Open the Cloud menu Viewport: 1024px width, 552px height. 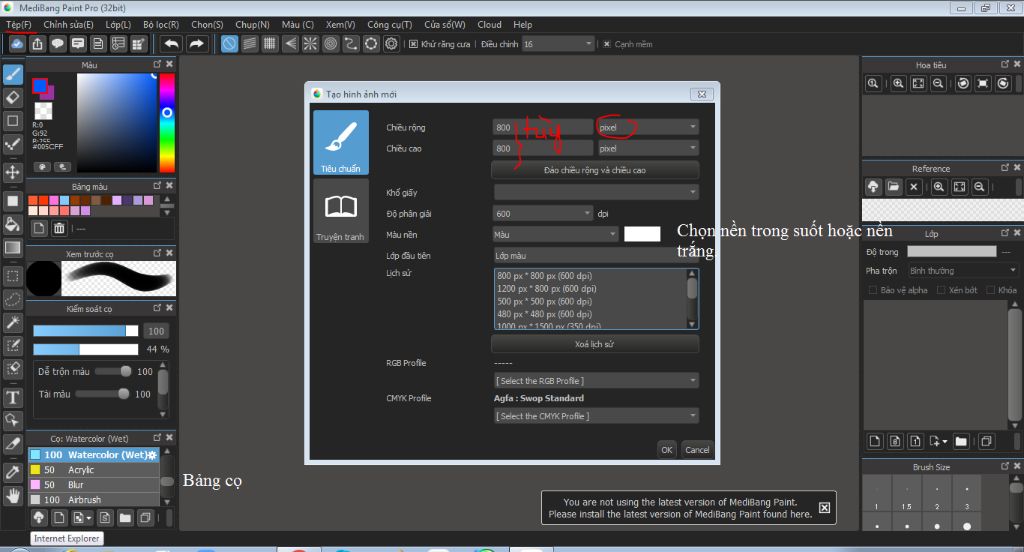[x=489, y=24]
